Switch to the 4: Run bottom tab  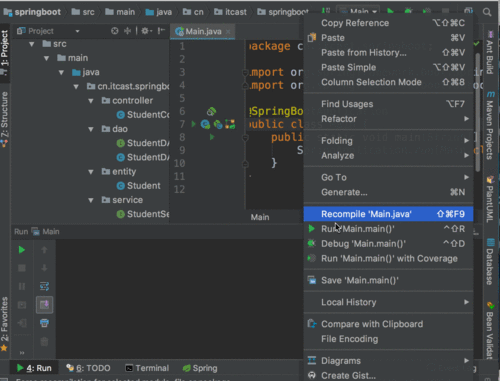pyautogui.click(x=34, y=368)
